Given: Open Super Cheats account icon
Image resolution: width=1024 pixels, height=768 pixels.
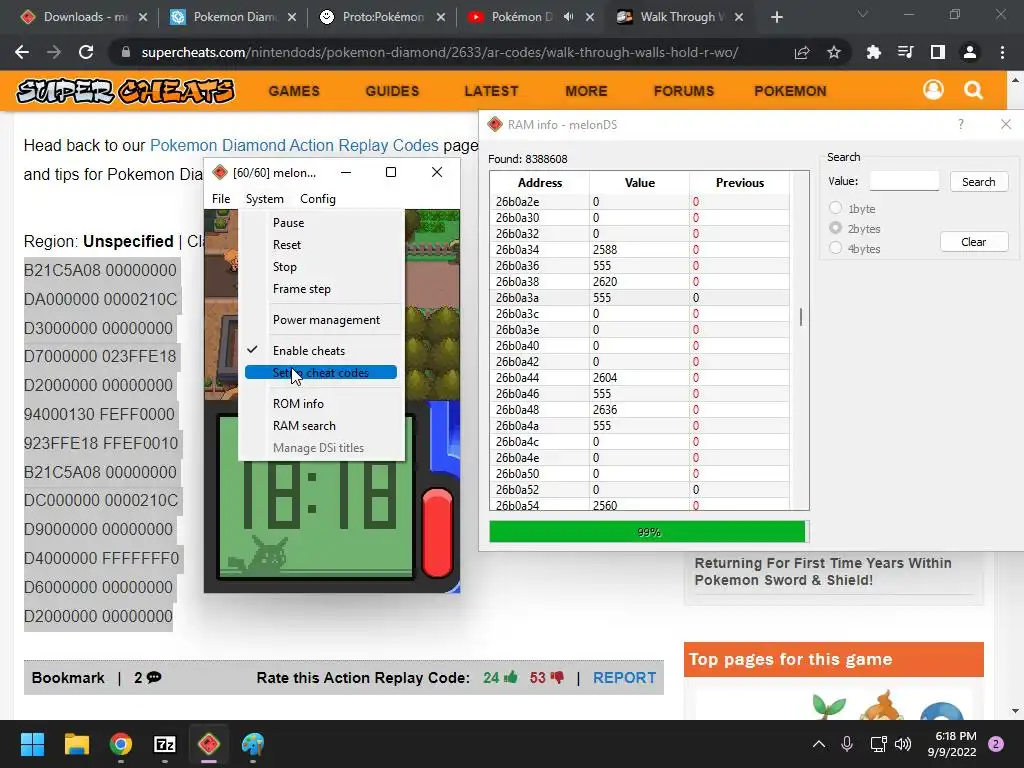Looking at the screenshot, I should point(933,89).
